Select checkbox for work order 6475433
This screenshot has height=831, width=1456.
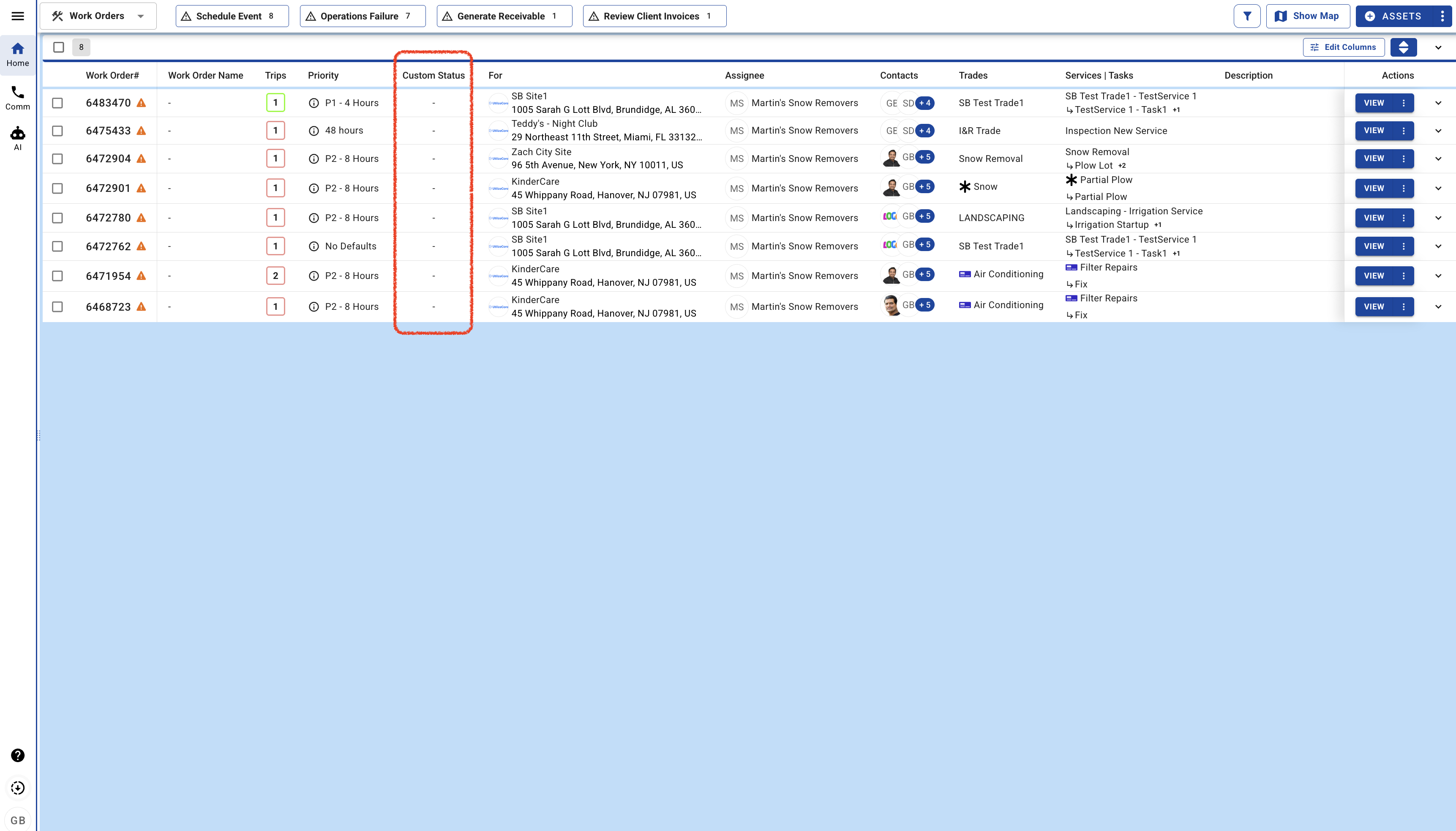coord(57,131)
